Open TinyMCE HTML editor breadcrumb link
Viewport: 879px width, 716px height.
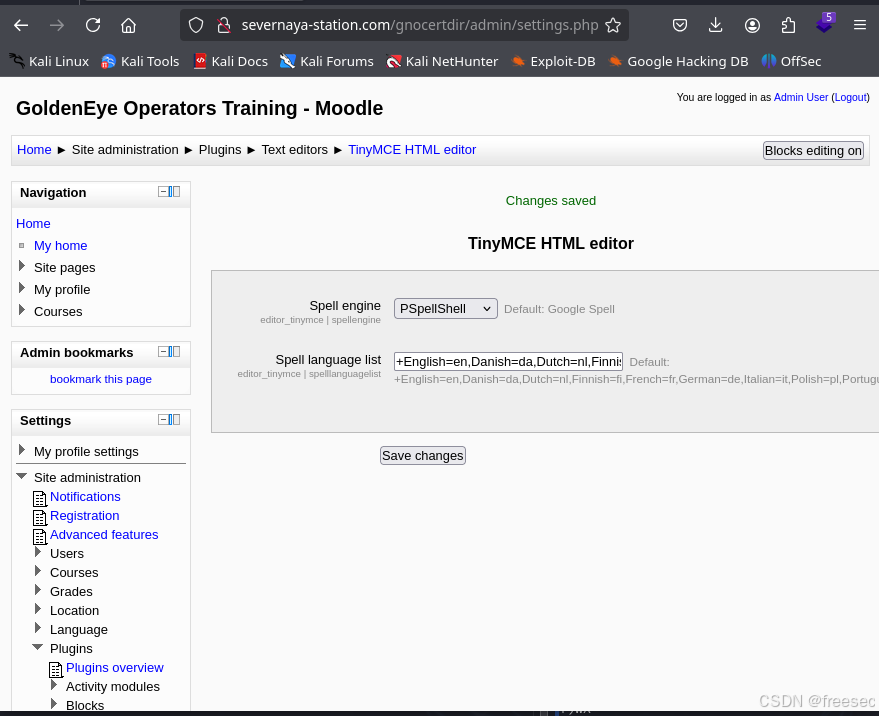coord(412,150)
